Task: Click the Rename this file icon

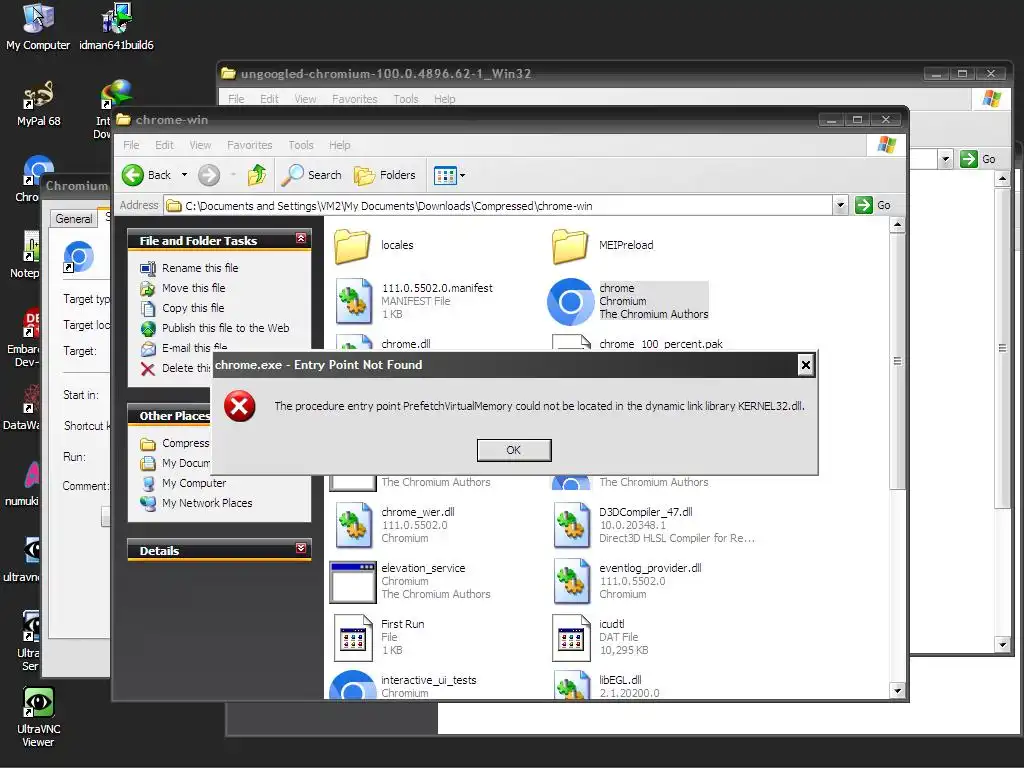Action: 148,268
